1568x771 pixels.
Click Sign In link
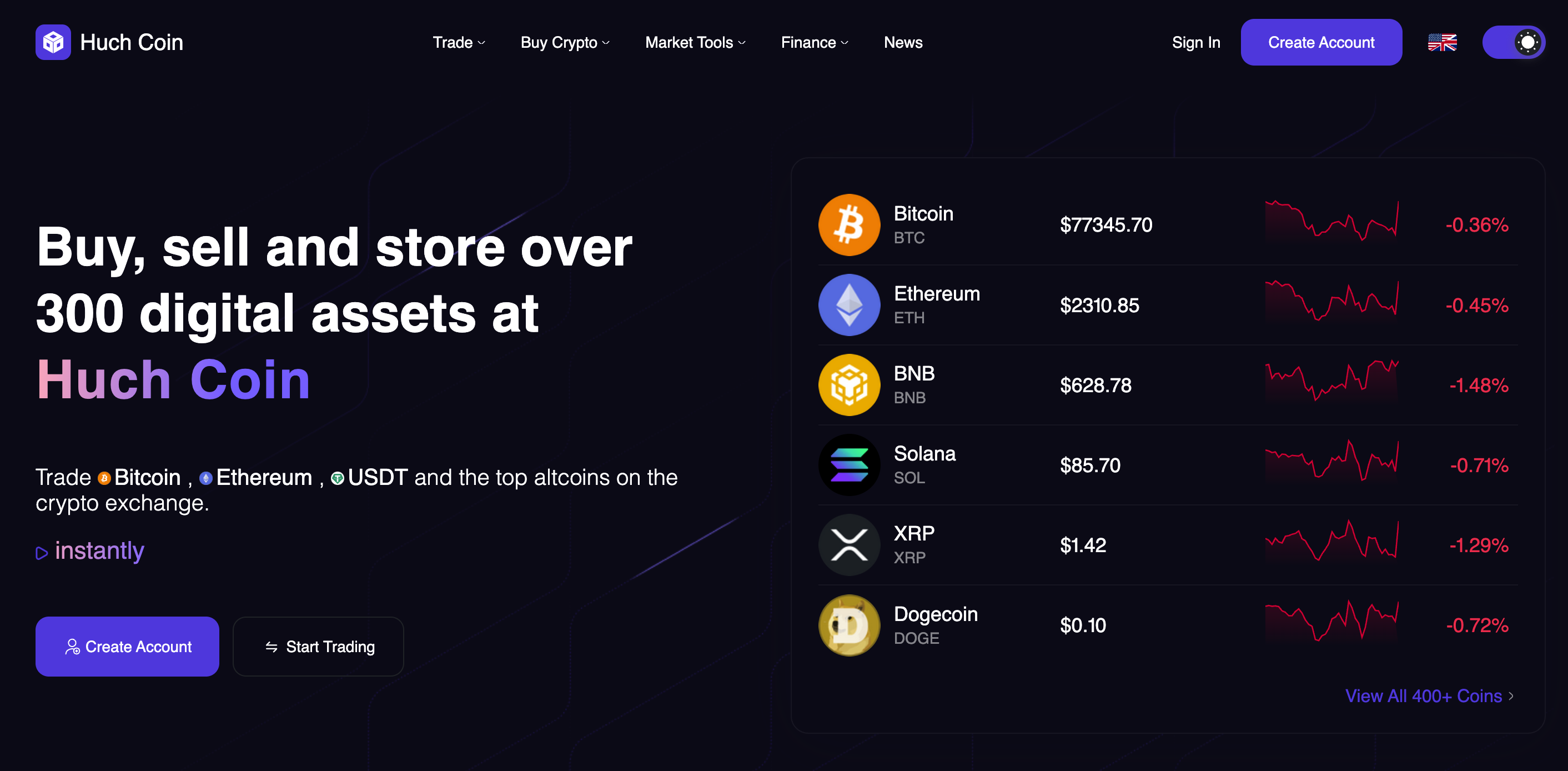tap(1195, 42)
